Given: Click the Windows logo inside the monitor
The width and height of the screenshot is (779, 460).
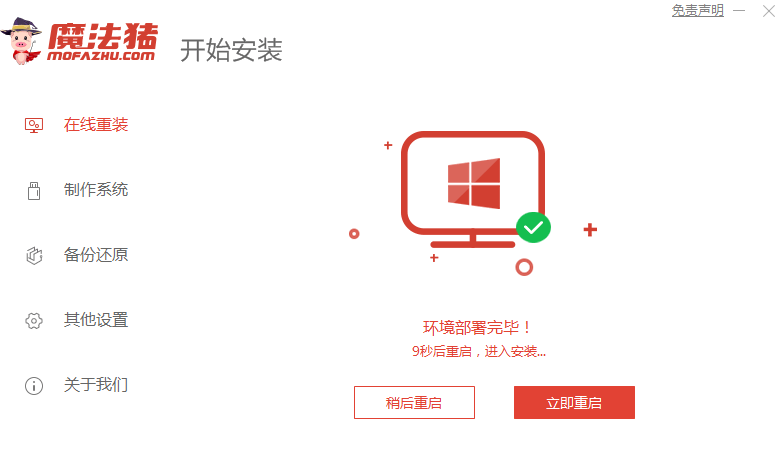Looking at the screenshot, I should [474, 183].
